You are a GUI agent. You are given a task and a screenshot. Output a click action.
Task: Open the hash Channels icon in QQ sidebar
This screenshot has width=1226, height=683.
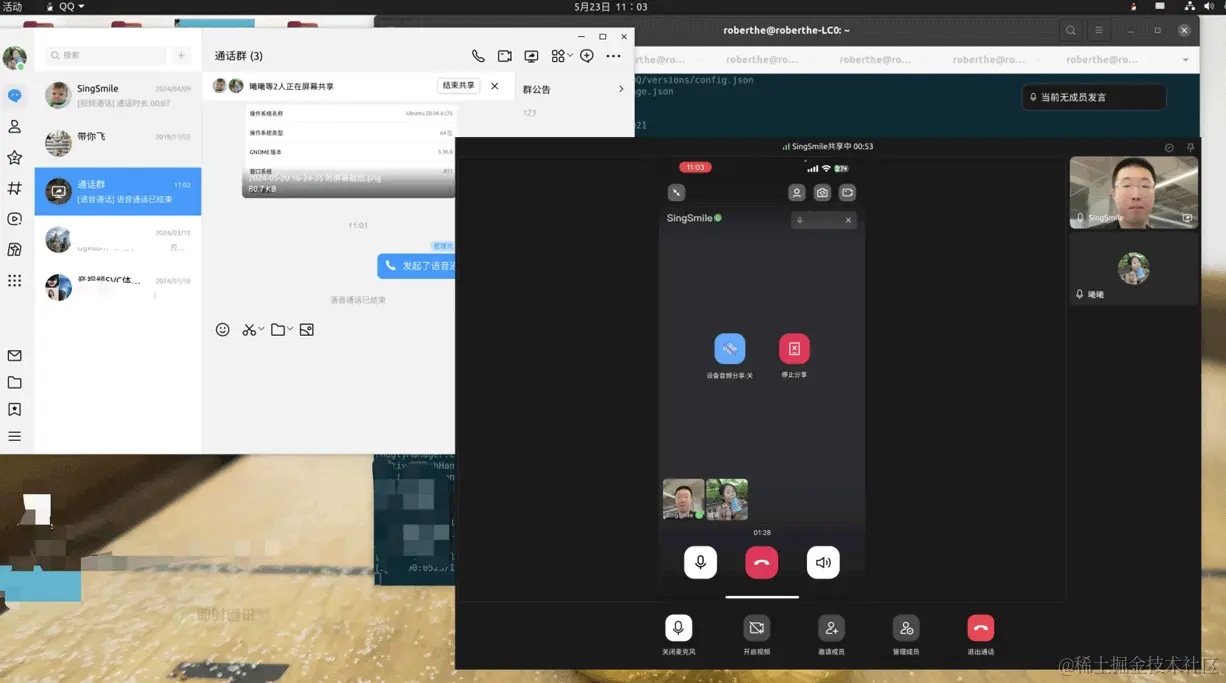pyautogui.click(x=14, y=188)
